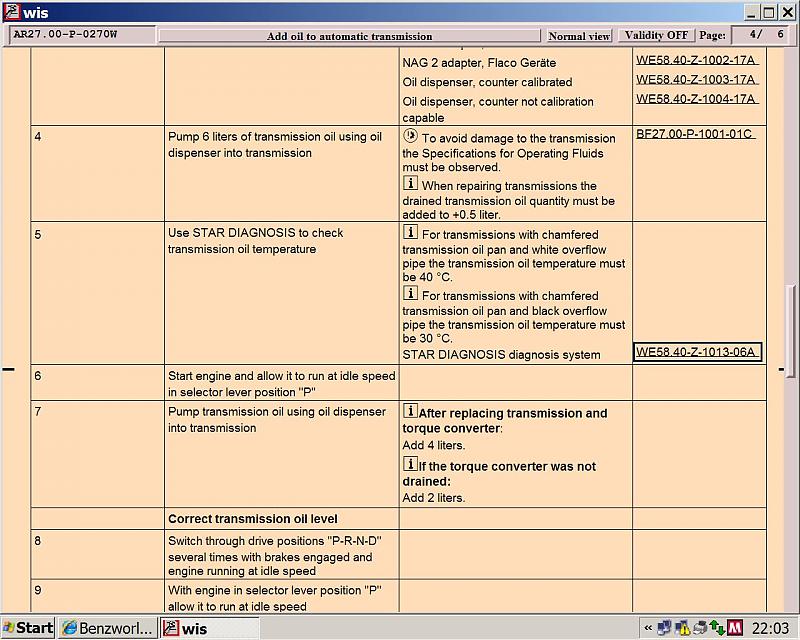Viewport: 800px width, 640px height.
Task: Click the info icon beside 'After replacing transmission'
Action: [410, 410]
